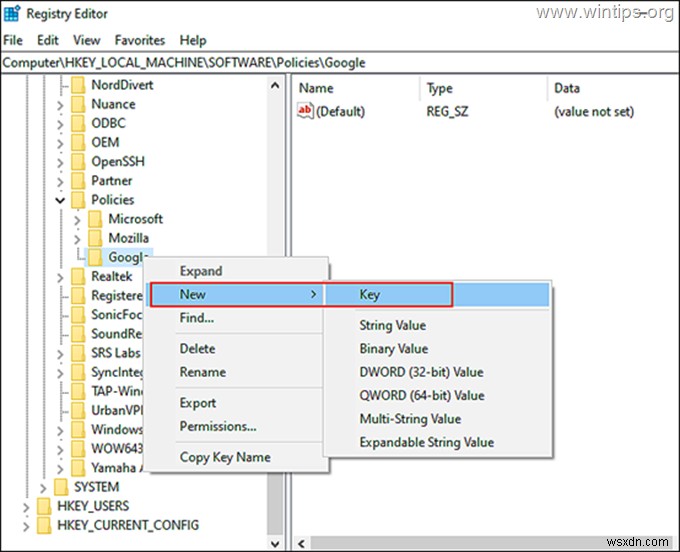Open the Favorites menu
680x552 pixels.
[x=140, y=40]
